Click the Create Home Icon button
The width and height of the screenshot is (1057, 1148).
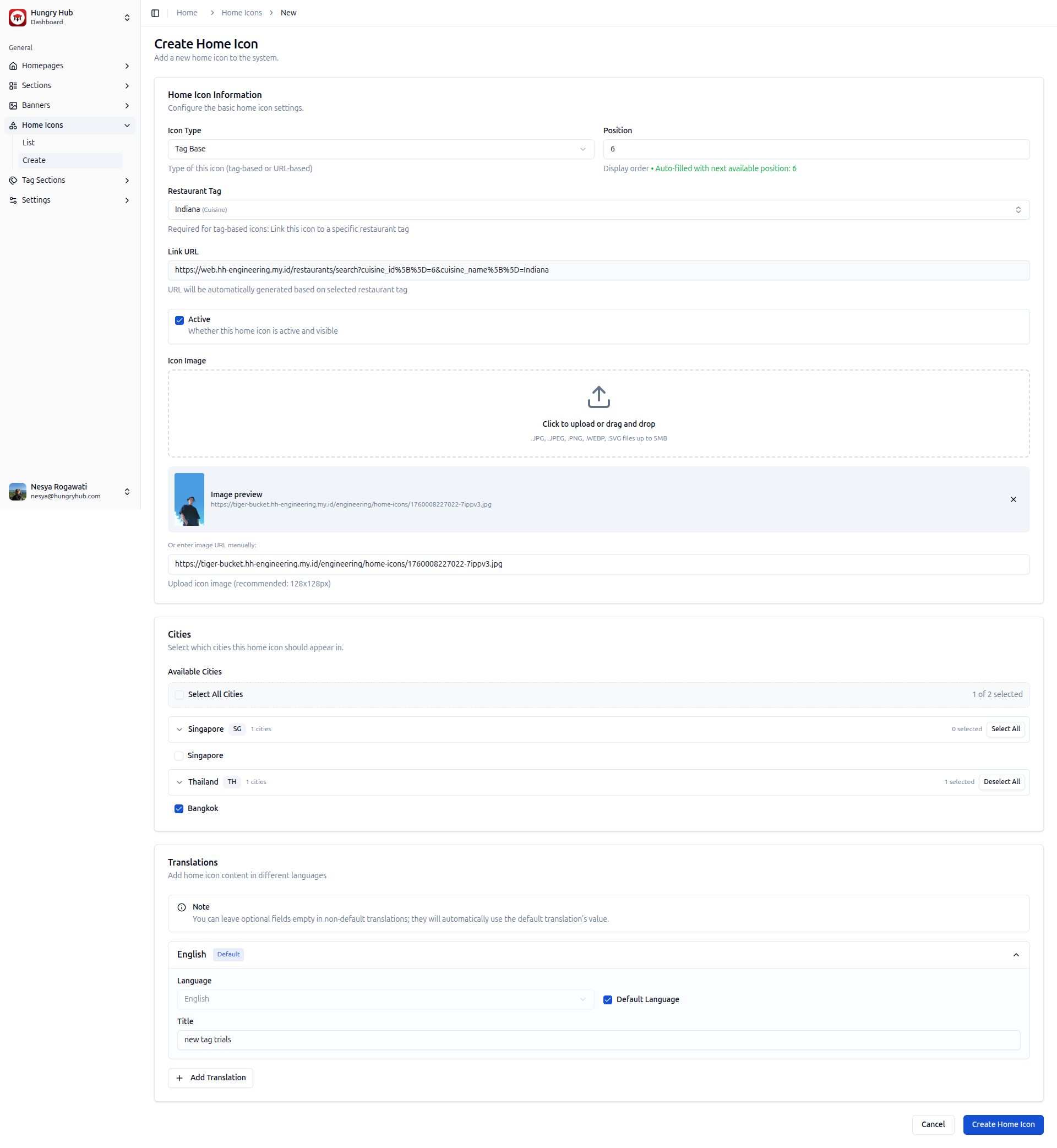(x=1002, y=1124)
